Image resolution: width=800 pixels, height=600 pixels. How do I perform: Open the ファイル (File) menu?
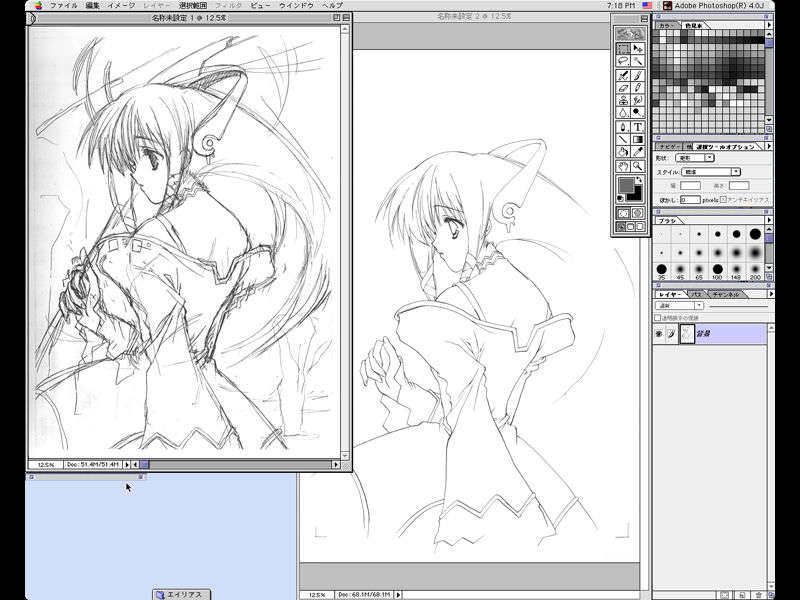tap(63, 6)
